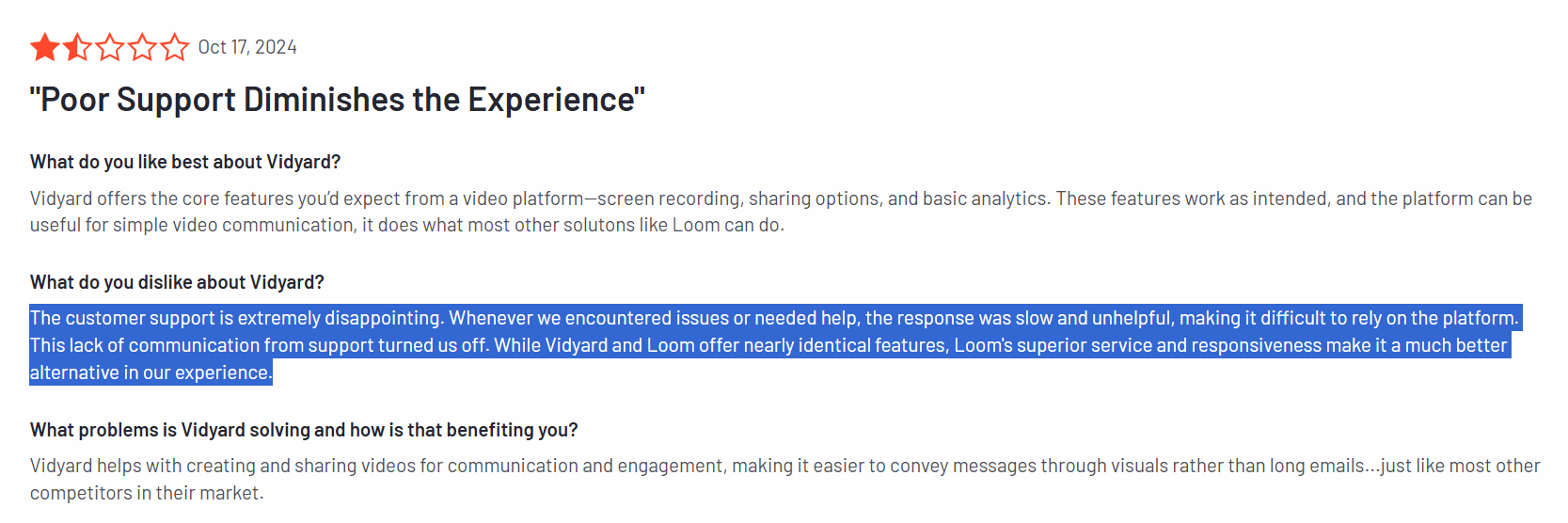Click the first filled star rating icon
Image resolution: width=1568 pixels, height=523 pixels.
click(x=45, y=47)
